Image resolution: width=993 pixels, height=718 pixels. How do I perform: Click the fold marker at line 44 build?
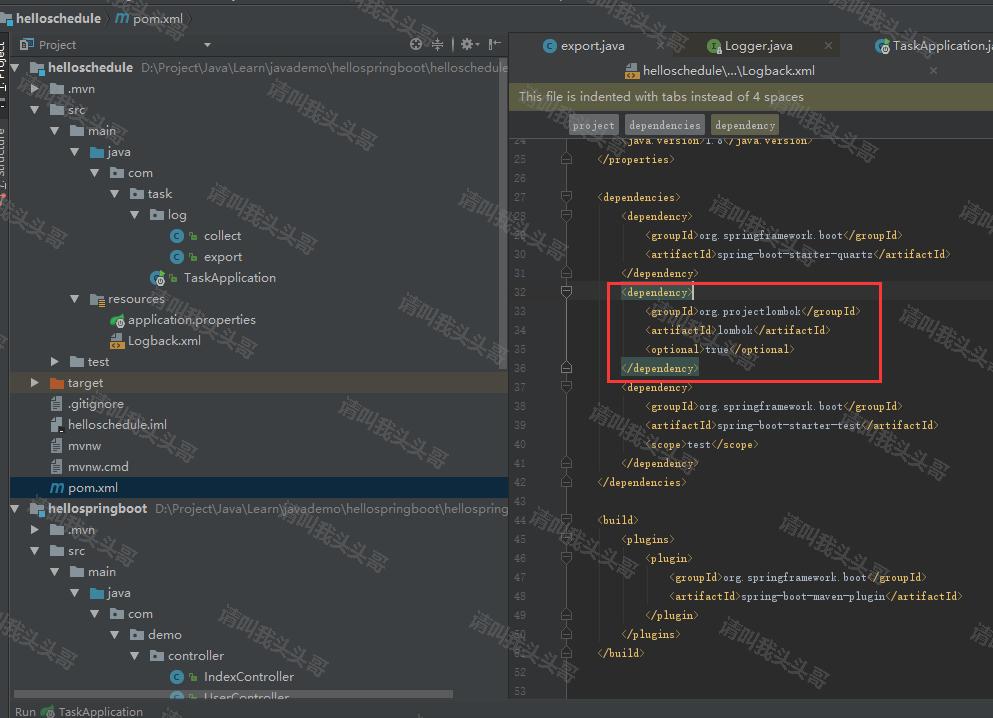[567, 520]
